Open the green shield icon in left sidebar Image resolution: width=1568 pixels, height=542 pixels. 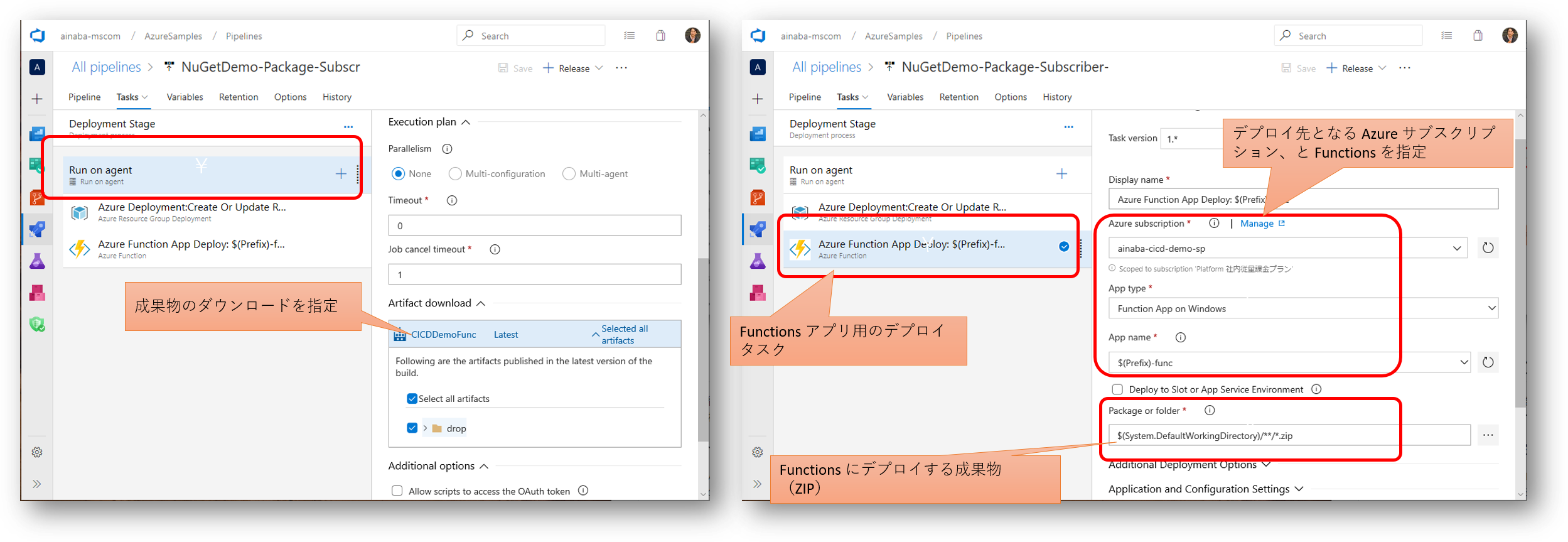click(x=37, y=325)
